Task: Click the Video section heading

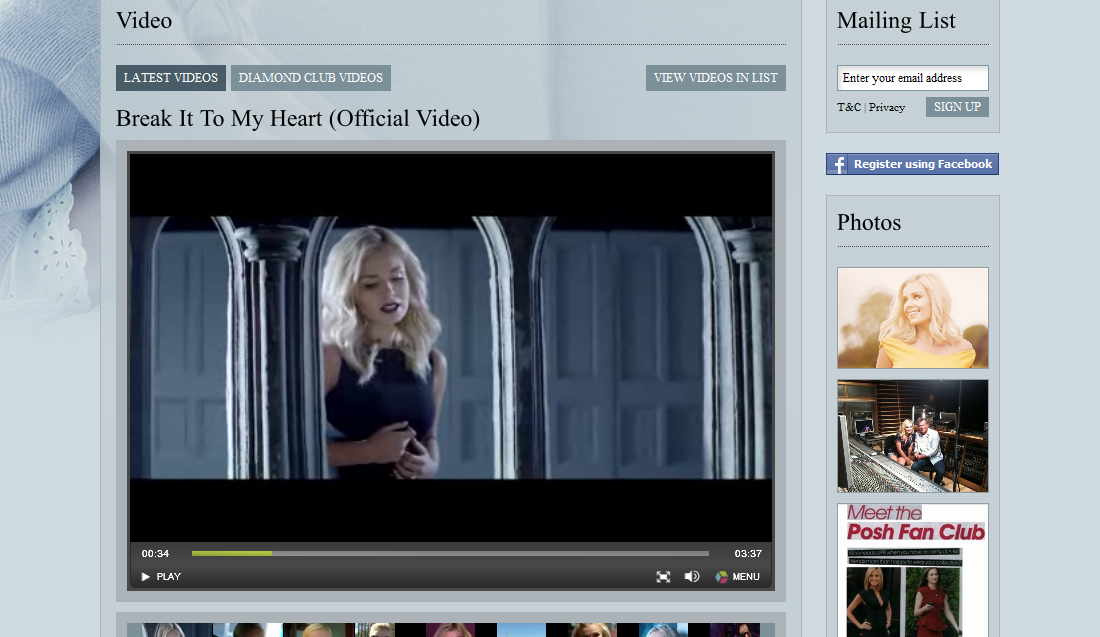Action: (x=144, y=20)
